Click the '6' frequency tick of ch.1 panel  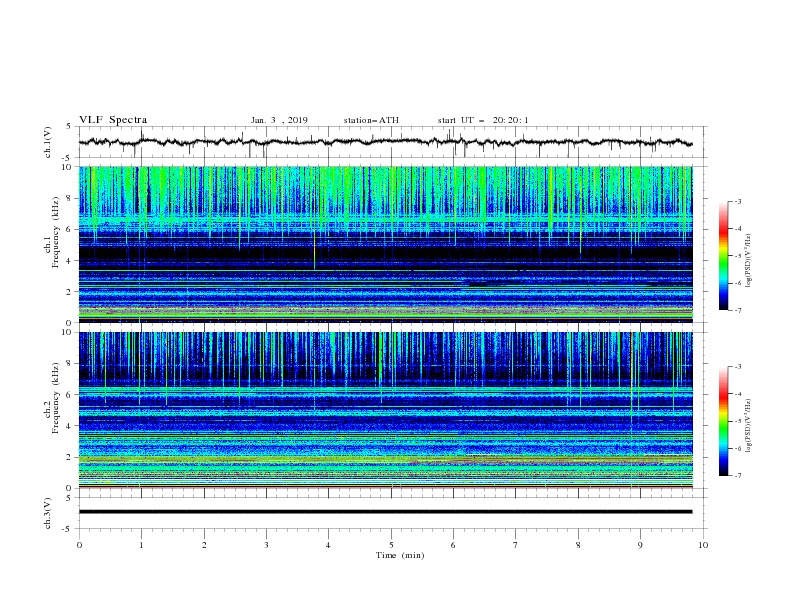69,229
